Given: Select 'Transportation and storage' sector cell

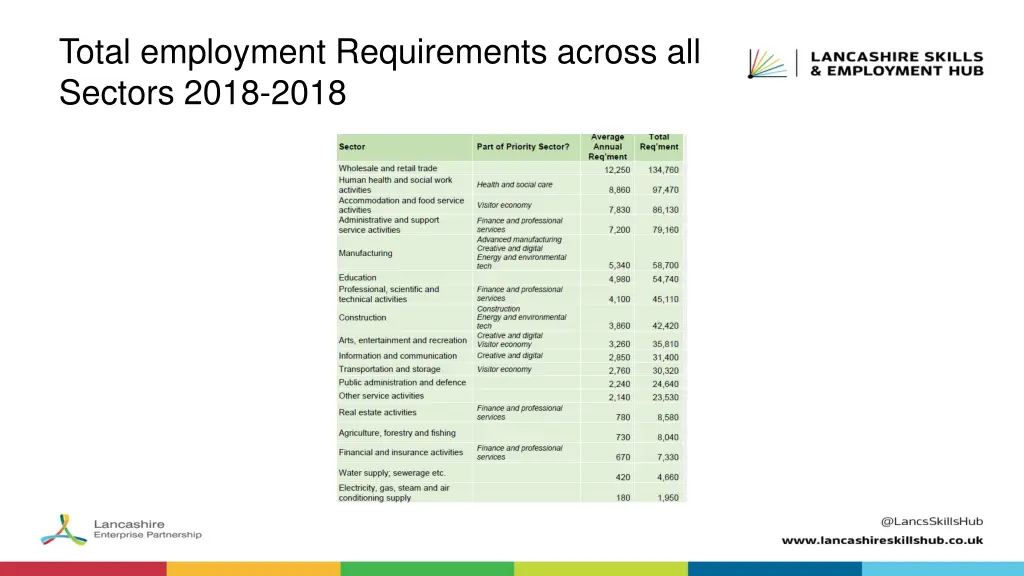Looking at the screenshot, I should pos(389,369).
